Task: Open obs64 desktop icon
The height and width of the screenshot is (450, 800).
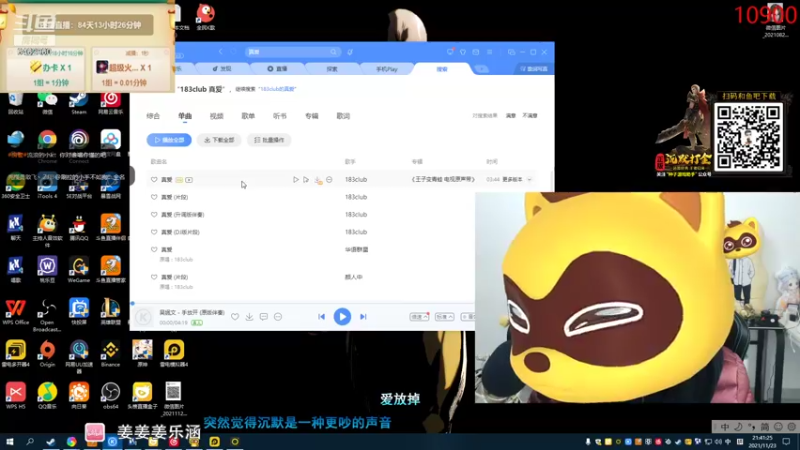Action: pyautogui.click(x=110, y=396)
